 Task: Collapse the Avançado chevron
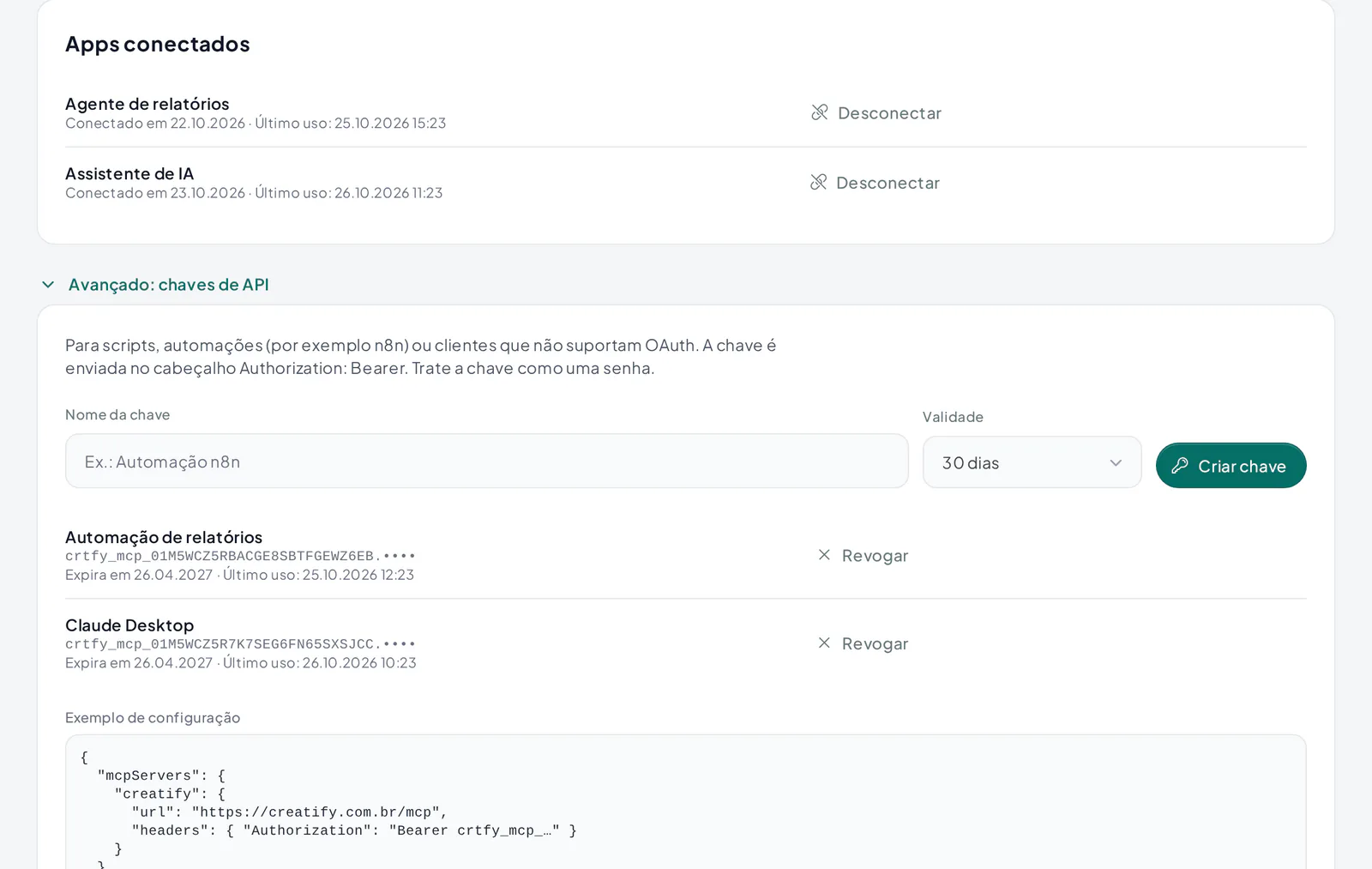(x=48, y=284)
